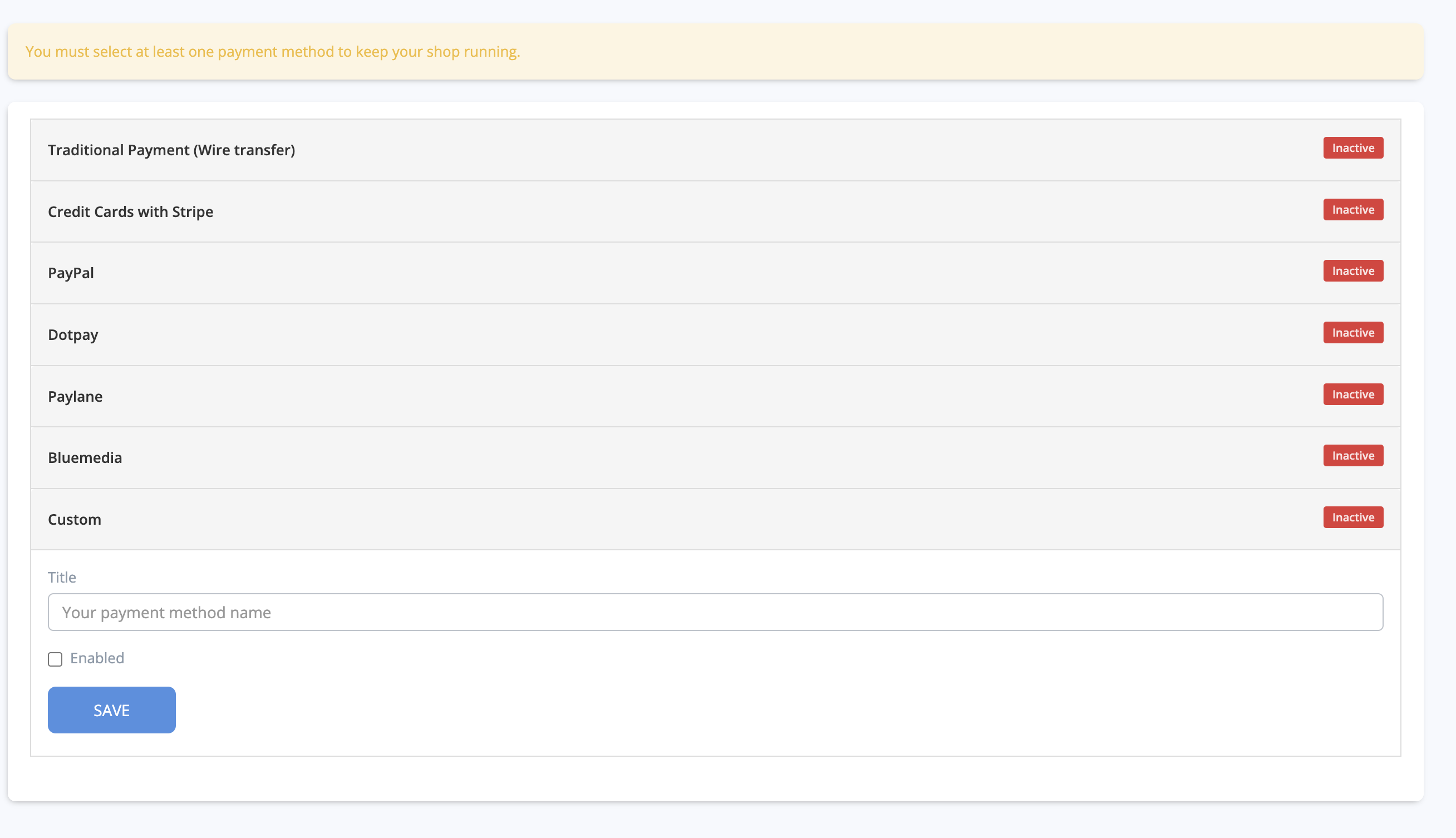Click the payment method warning banner
Image resolution: width=1456 pixels, height=838 pixels.
coord(715,52)
